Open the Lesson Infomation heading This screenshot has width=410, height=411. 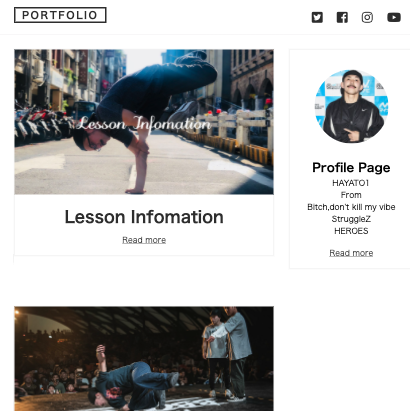click(144, 217)
